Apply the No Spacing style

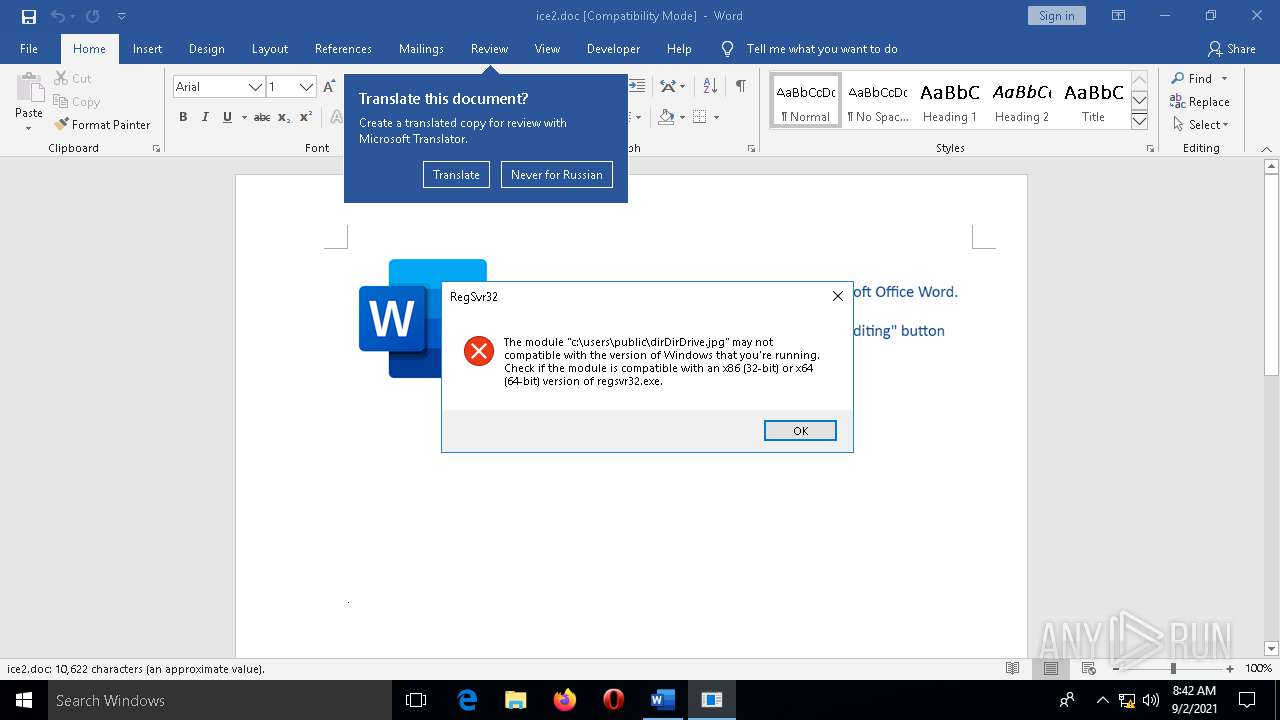(x=878, y=101)
